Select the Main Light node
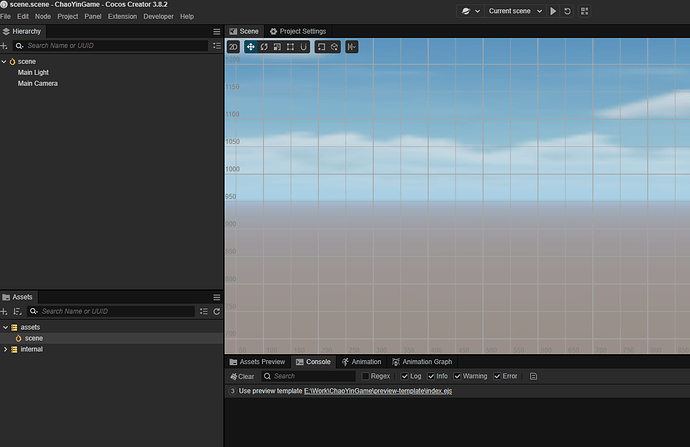 pos(33,72)
